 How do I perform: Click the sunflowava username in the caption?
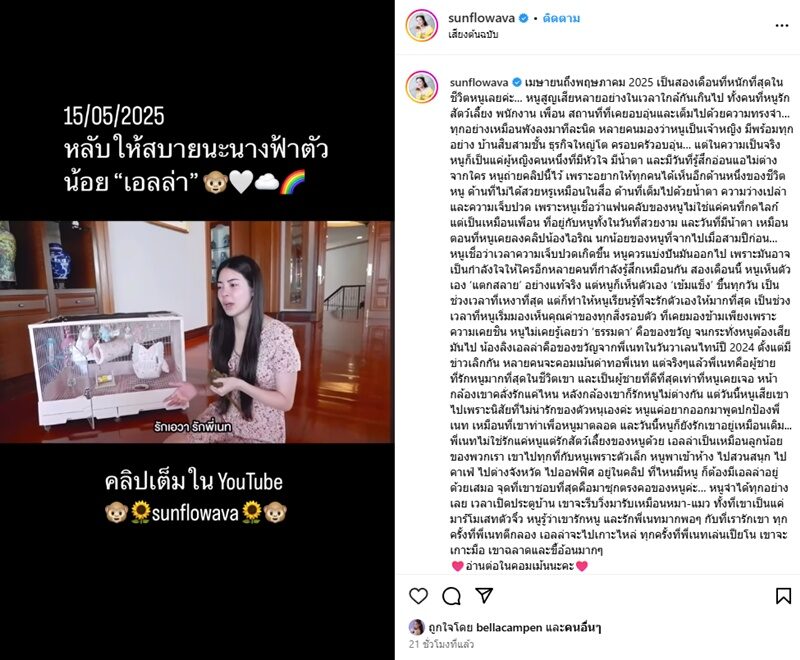pyautogui.click(x=479, y=82)
